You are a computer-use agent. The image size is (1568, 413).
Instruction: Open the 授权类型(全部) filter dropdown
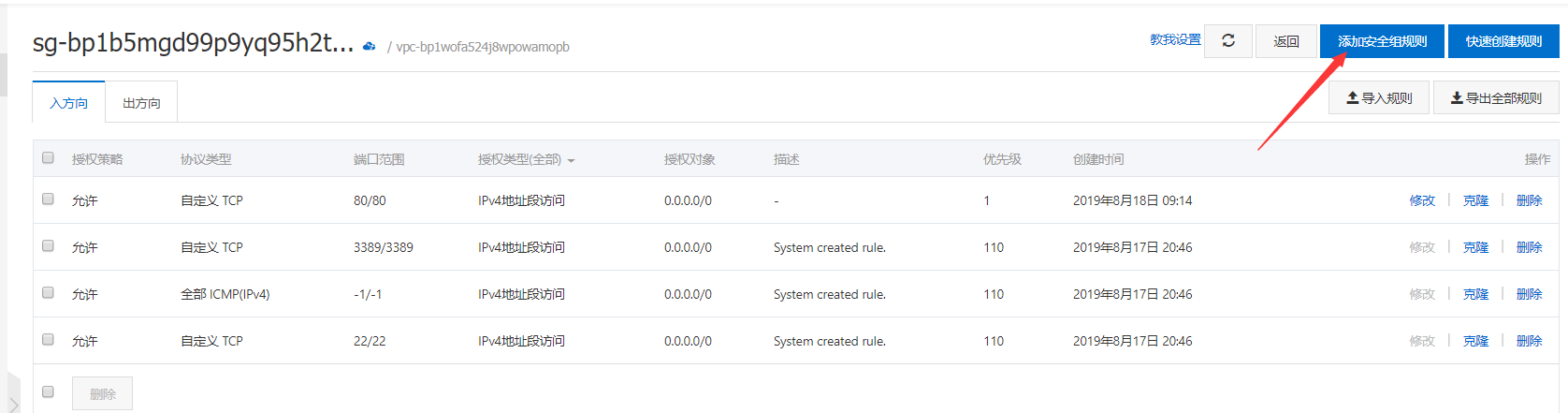(526, 160)
